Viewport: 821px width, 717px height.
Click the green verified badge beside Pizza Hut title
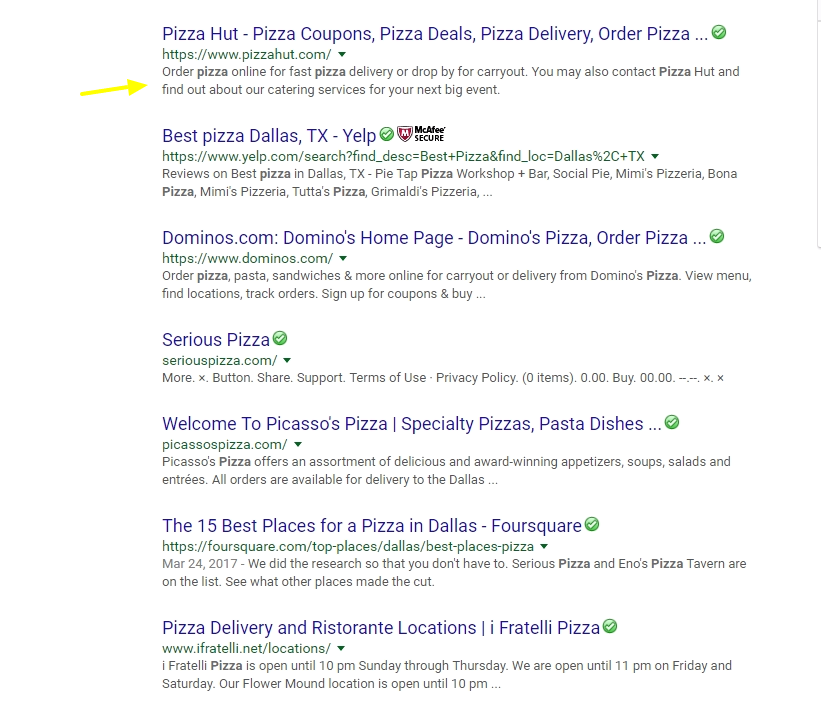click(x=718, y=33)
